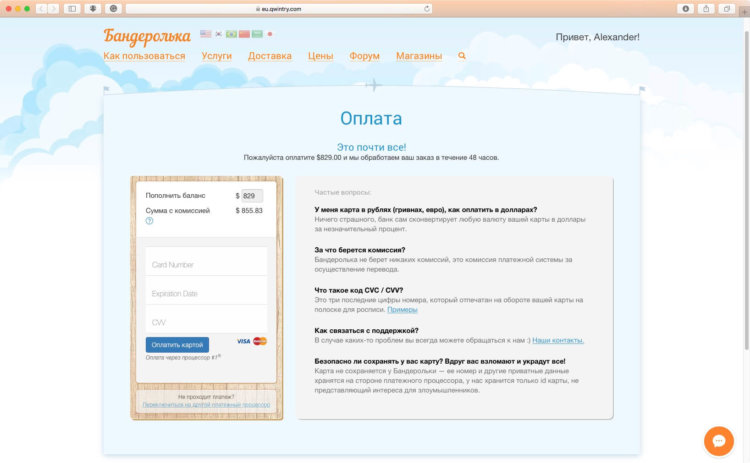Image resolution: width=750 pixels, height=463 pixels.
Task: Open the Форум menu item
Action: tap(364, 56)
